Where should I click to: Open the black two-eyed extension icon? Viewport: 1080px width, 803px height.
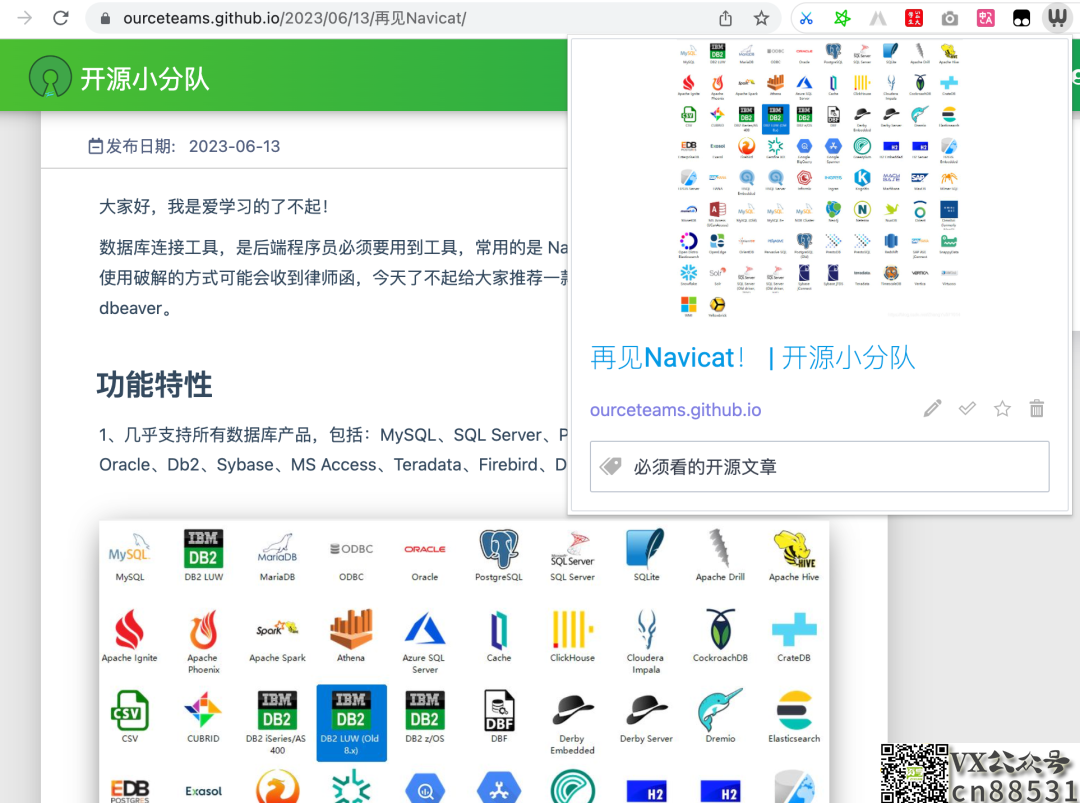(x=1021, y=19)
